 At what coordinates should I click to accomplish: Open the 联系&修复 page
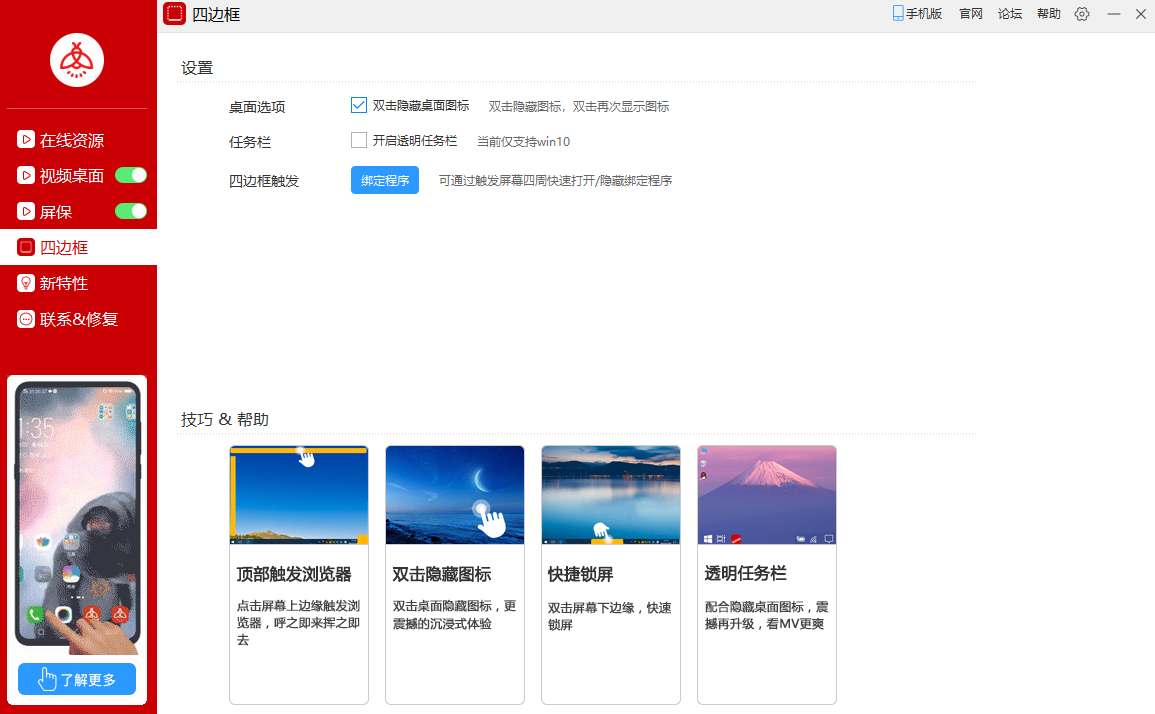(78, 319)
